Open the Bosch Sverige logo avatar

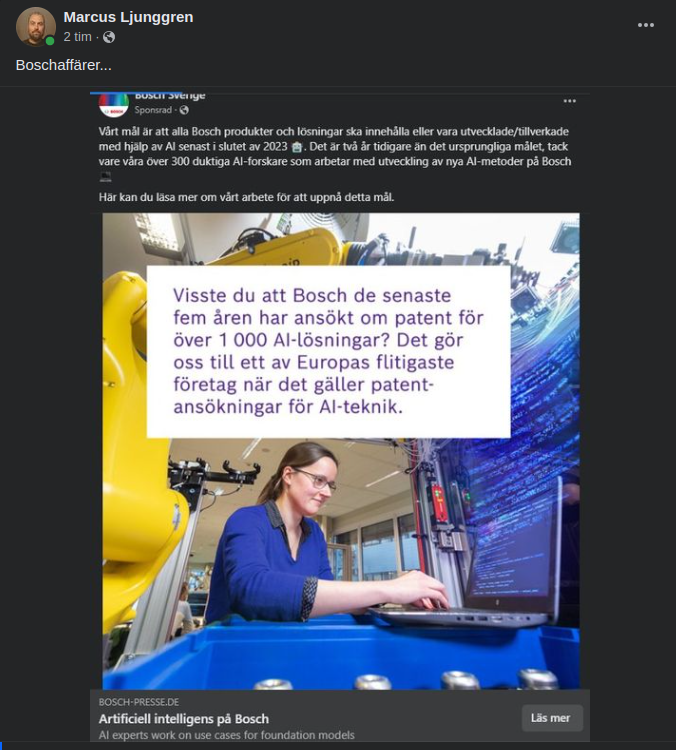(113, 105)
